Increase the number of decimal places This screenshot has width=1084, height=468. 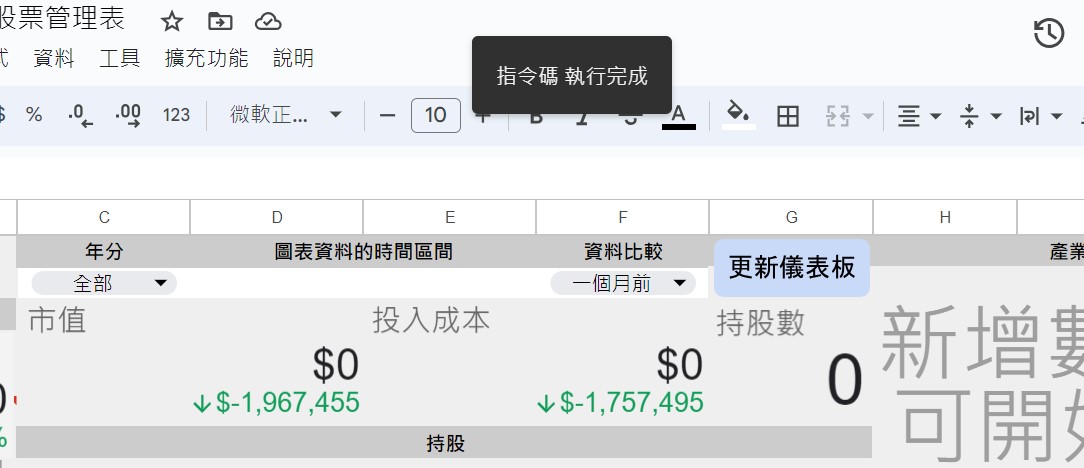click(x=128, y=115)
